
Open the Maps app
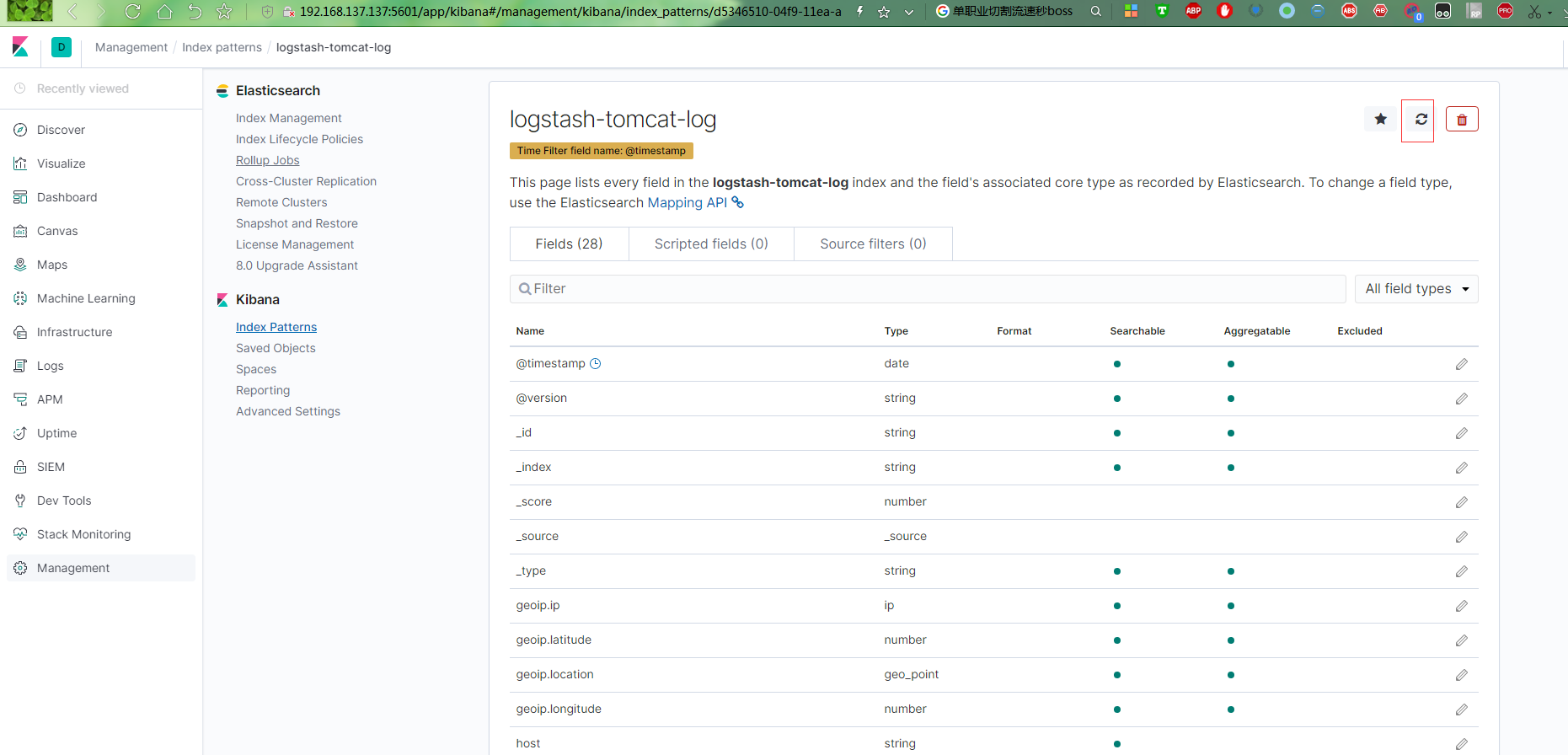[x=52, y=265]
